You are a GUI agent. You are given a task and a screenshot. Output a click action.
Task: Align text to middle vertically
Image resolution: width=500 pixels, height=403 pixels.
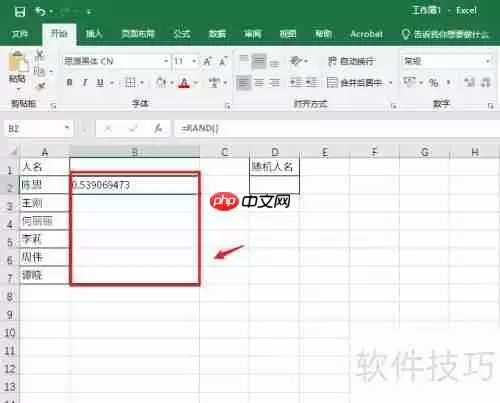[259, 61]
